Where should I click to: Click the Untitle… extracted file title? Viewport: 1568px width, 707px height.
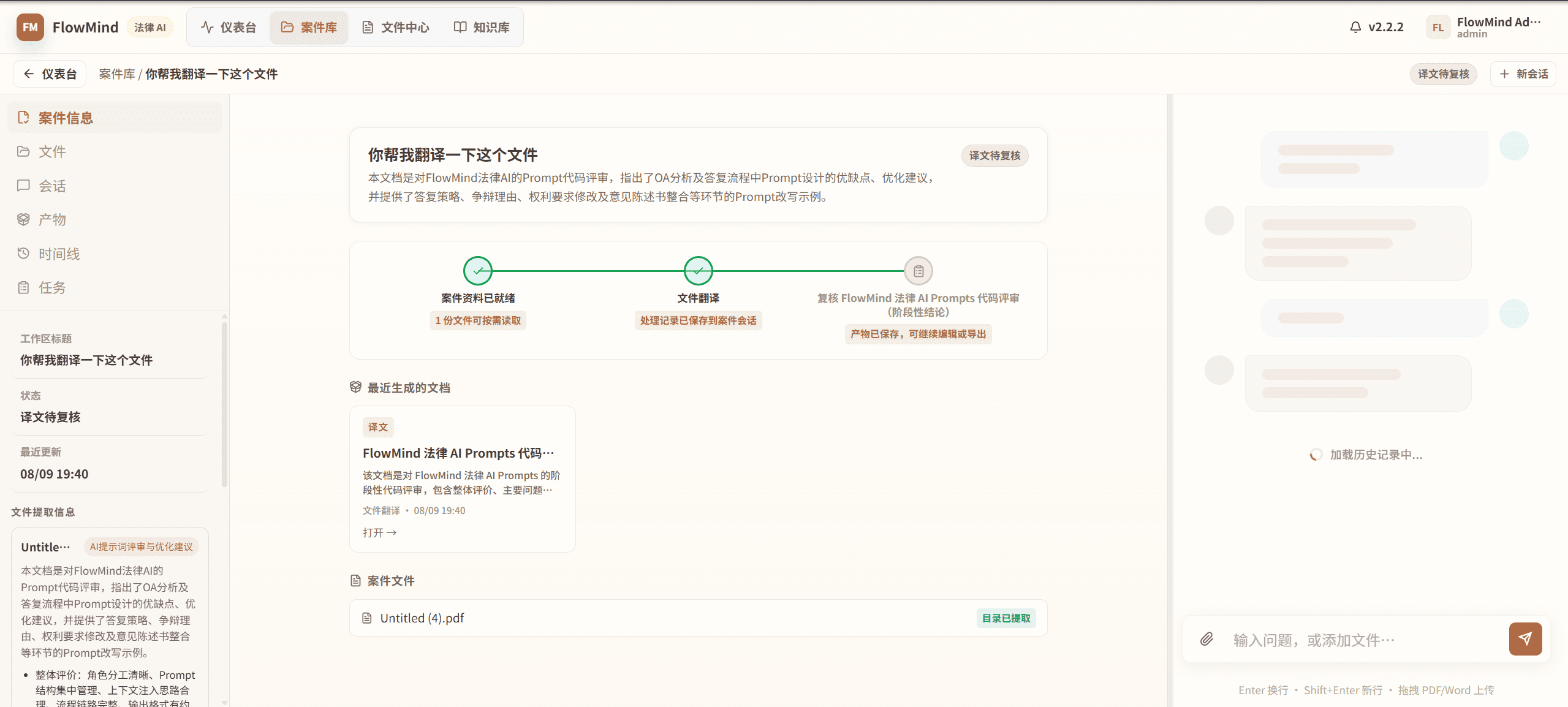coord(45,547)
